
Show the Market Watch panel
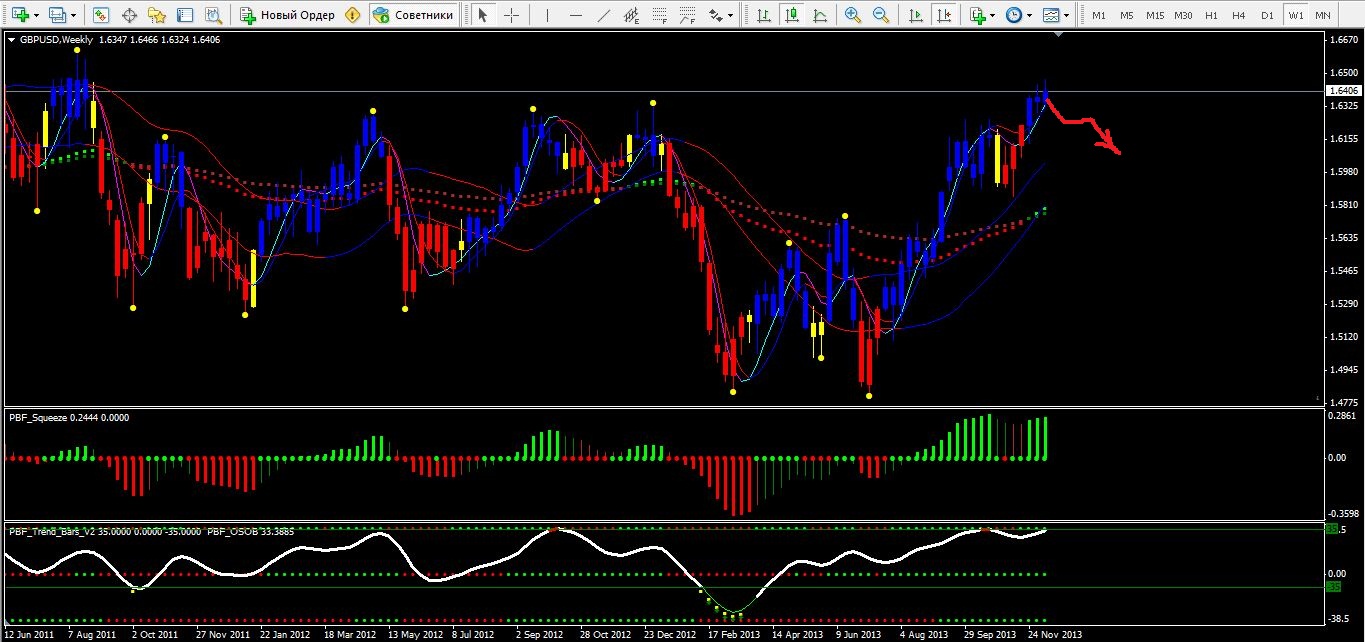pyautogui.click(x=101, y=15)
